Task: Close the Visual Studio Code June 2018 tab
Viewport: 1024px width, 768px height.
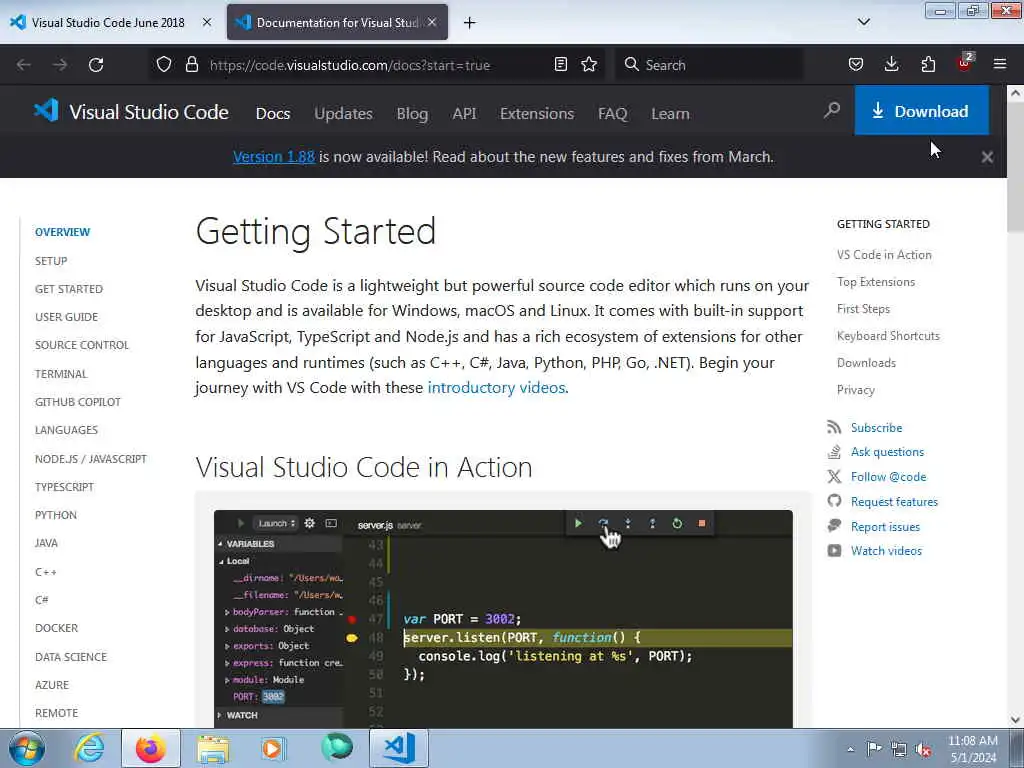Action: pos(206,22)
